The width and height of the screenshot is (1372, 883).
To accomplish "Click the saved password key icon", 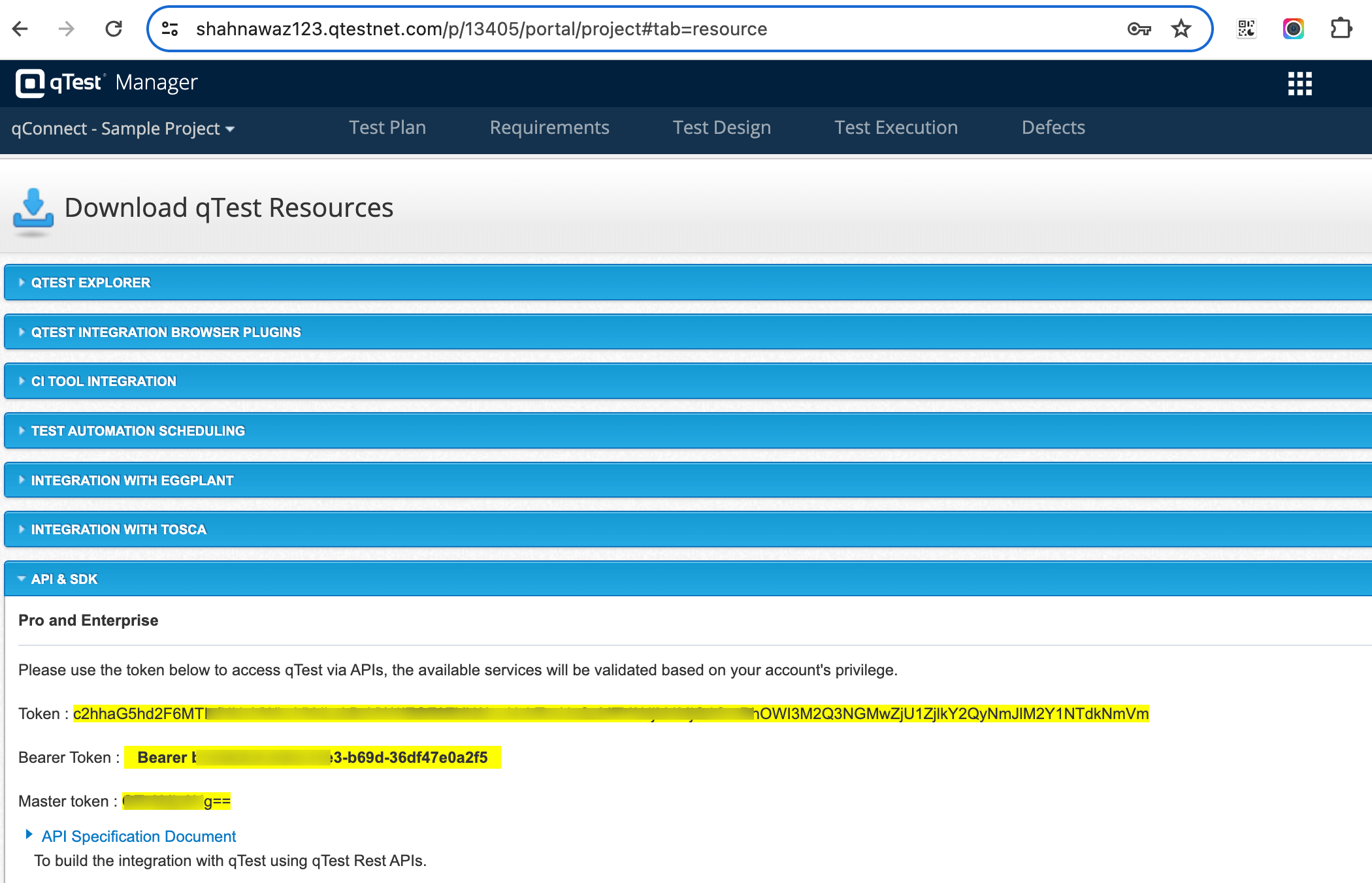I will tap(1139, 29).
